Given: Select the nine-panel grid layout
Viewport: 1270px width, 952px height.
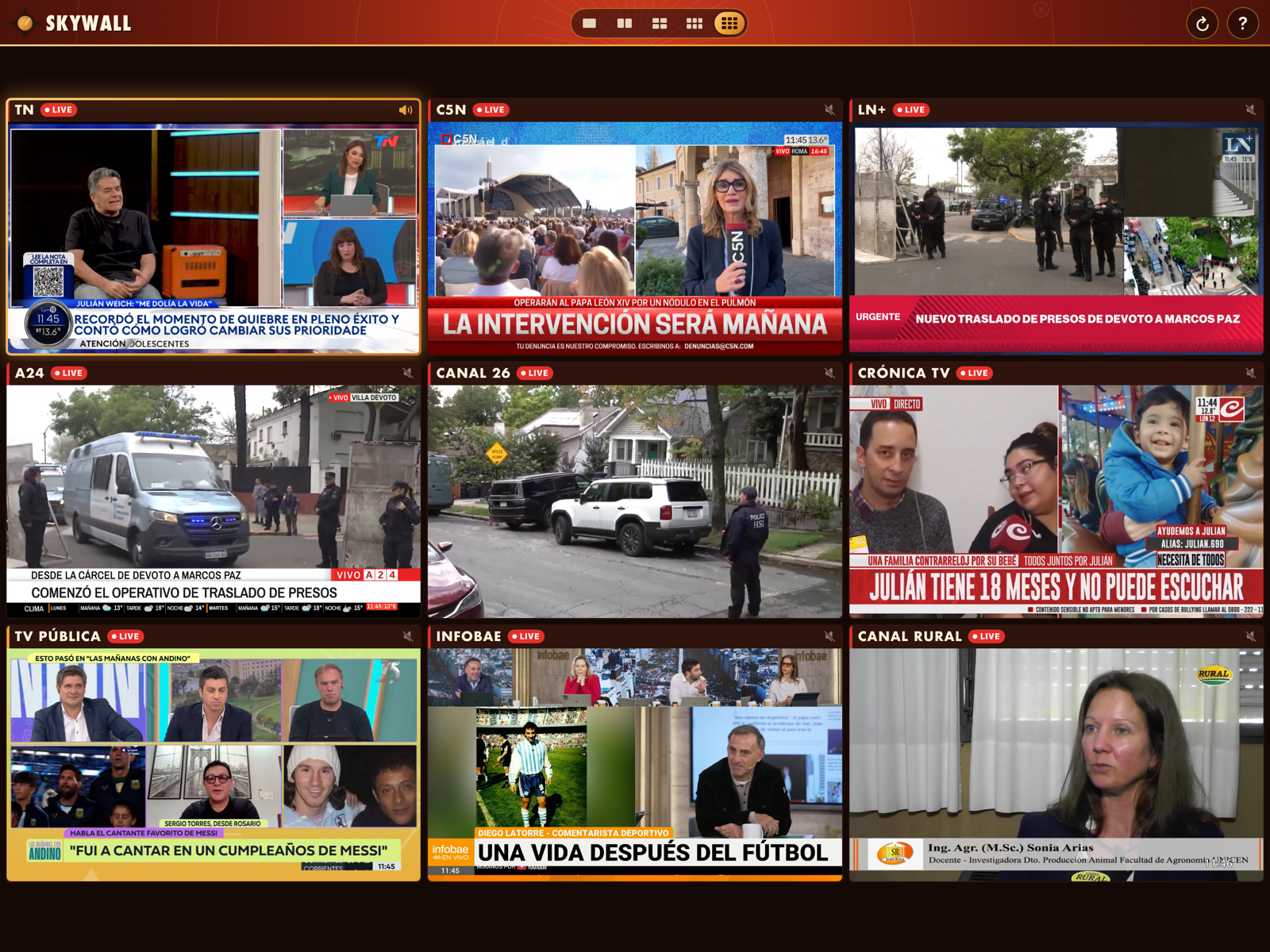Looking at the screenshot, I should (729, 24).
